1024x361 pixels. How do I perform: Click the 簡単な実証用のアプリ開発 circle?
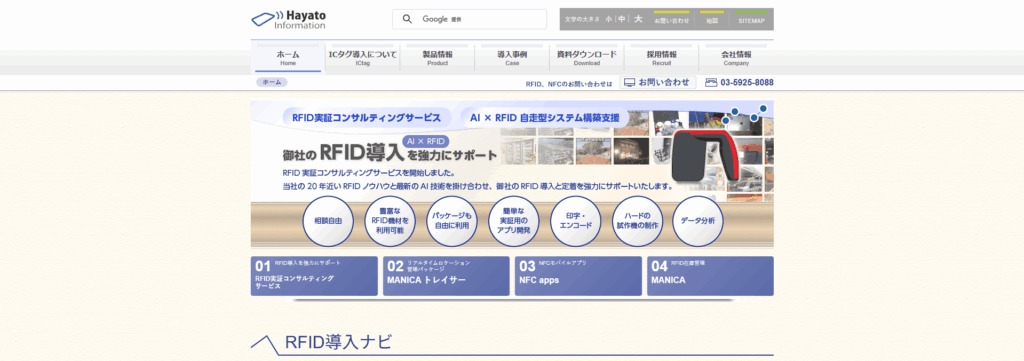coord(514,221)
